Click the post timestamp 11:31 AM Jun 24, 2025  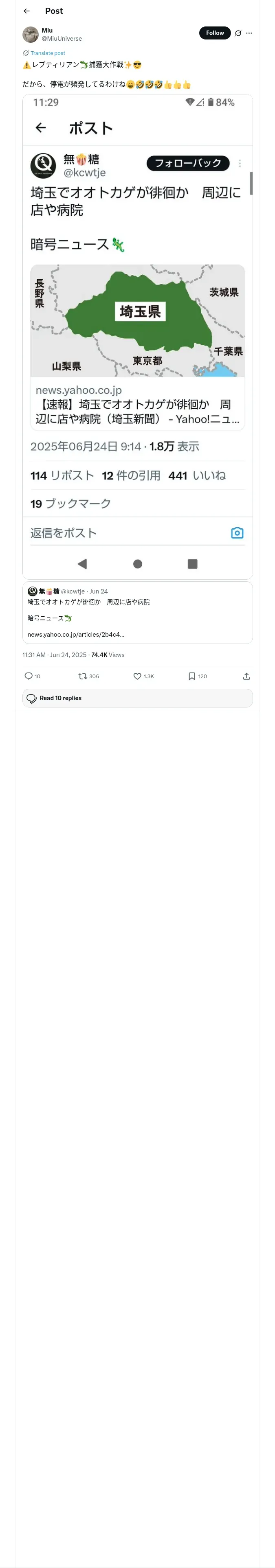(54, 655)
